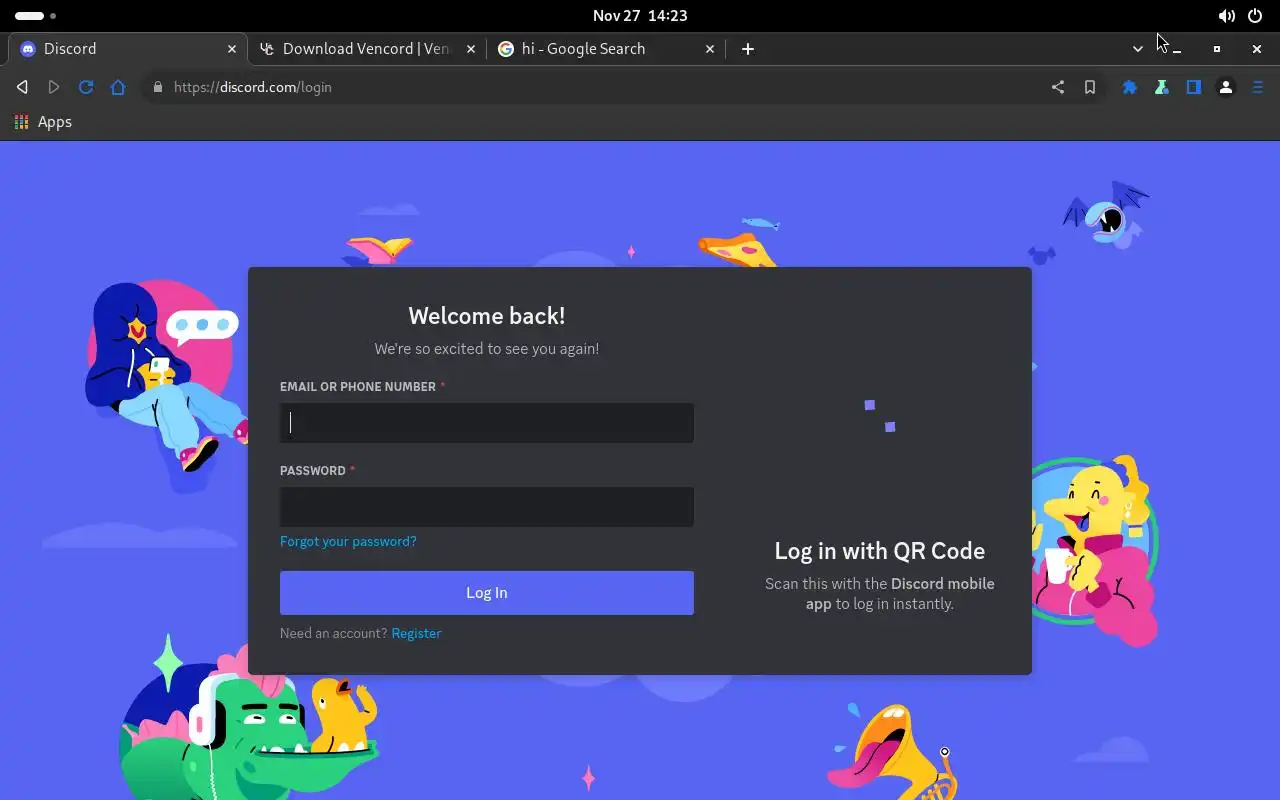Click the Welcome back! heading
The height and width of the screenshot is (800, 1280).
pos(487,316)
